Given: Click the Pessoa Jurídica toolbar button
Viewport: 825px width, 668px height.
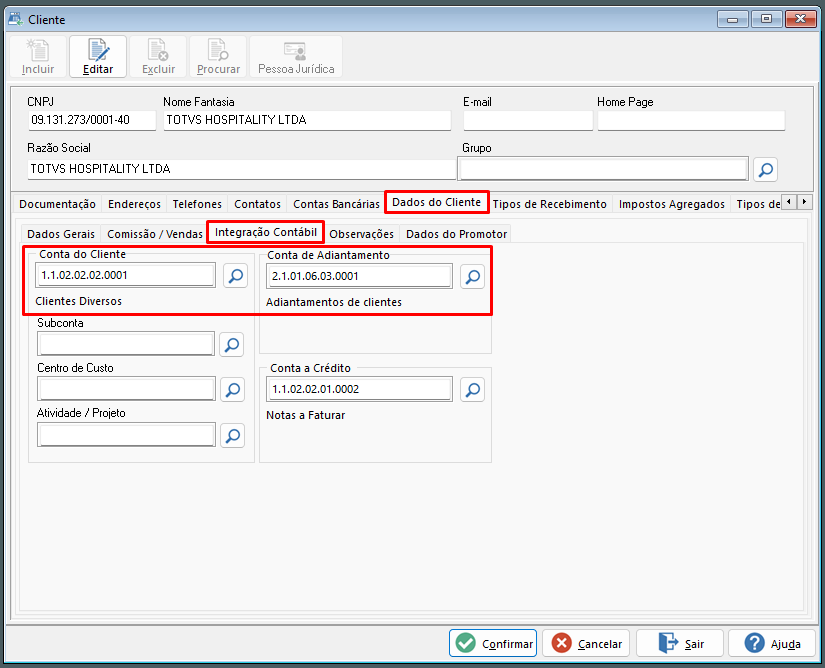Looking at the screenshot, I should coord(296,57).
